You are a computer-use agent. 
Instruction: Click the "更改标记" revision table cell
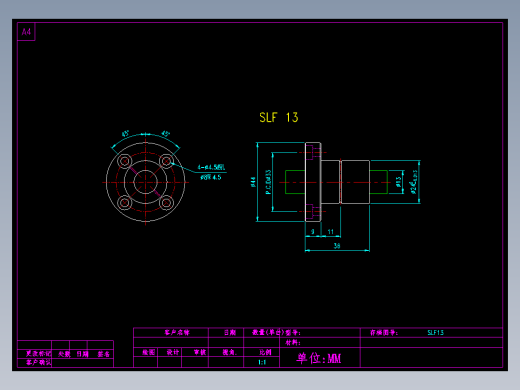39,354
